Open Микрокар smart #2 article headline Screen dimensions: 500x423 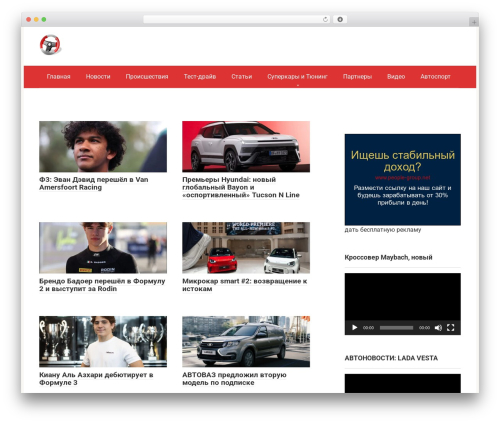tap(244, 285)
